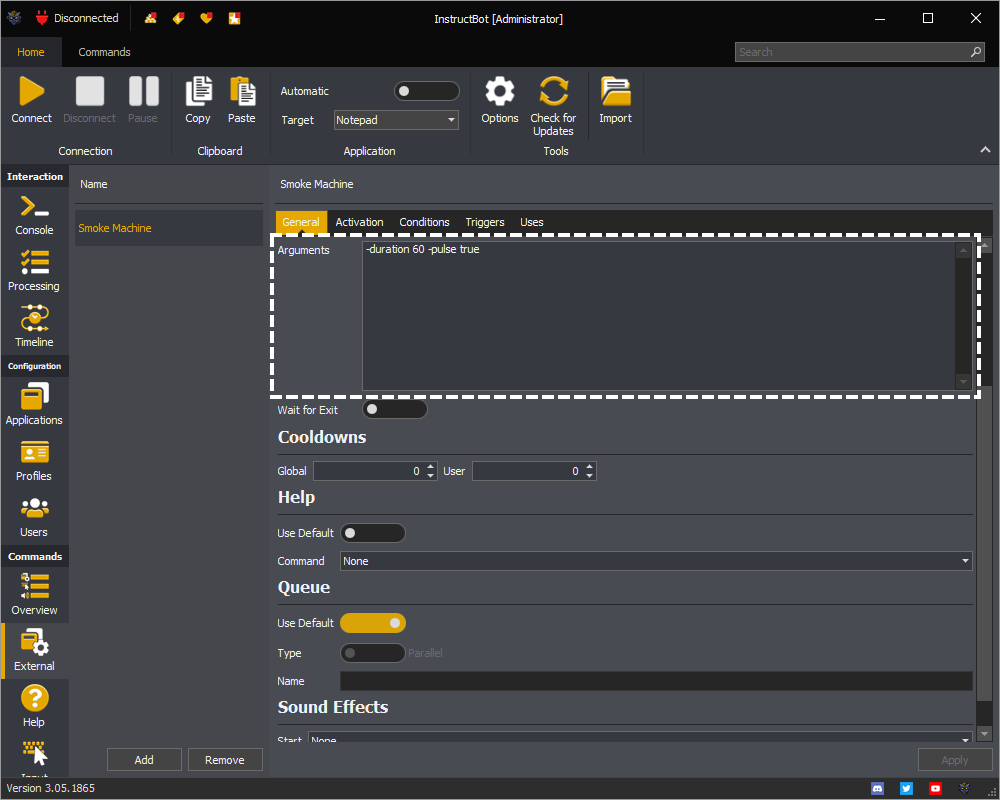Open the Timeline section
1000x800 pixels.
pos(34,327)
